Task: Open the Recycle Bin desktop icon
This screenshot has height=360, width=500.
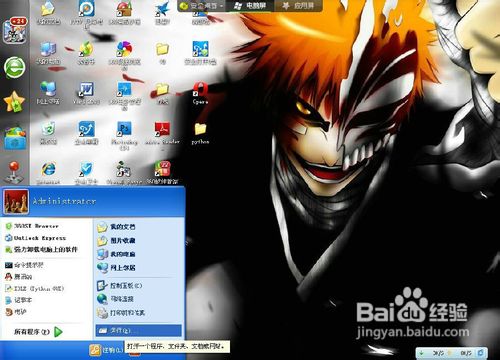Action: point(48,133)
